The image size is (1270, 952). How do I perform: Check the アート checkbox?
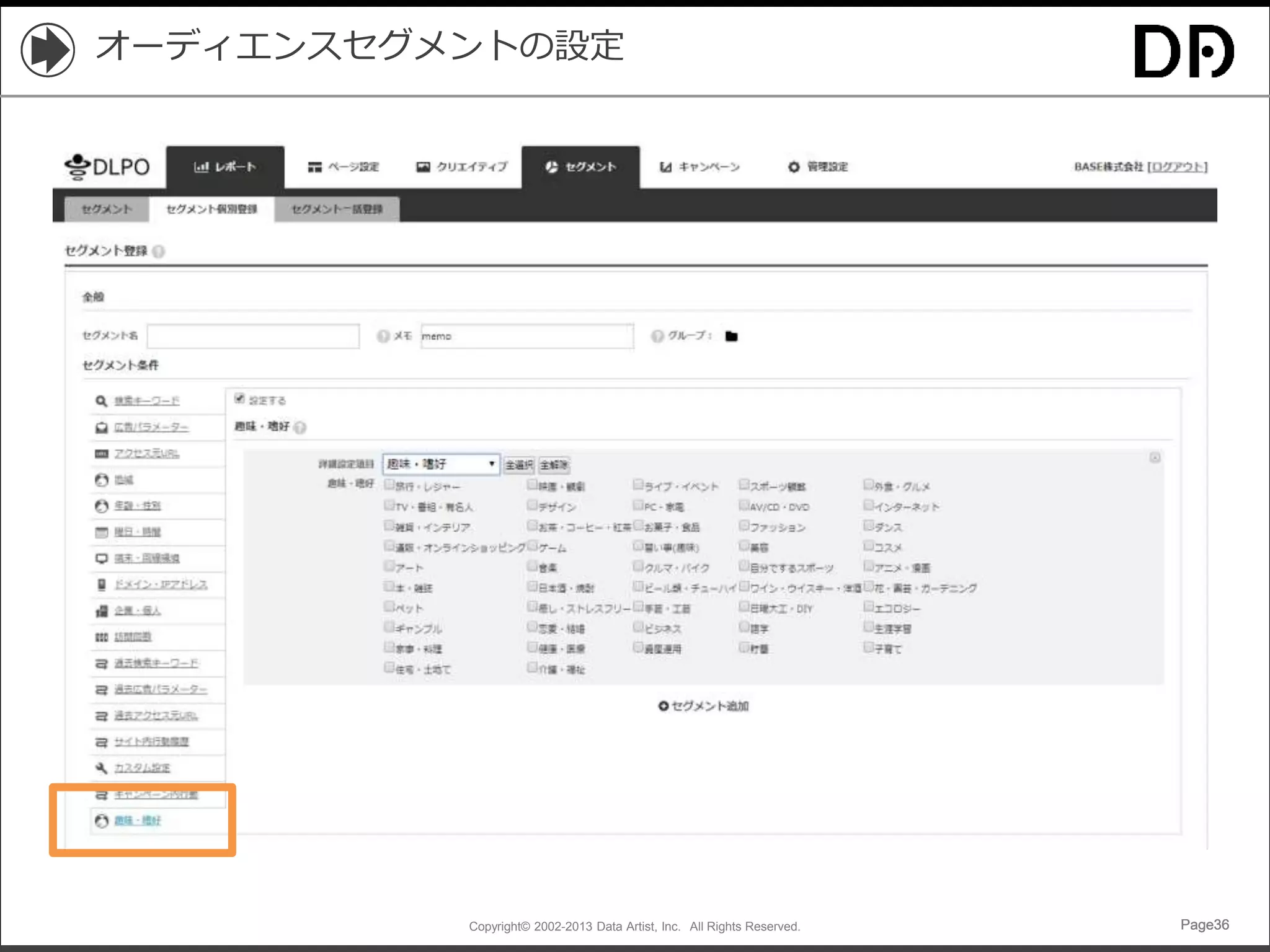click(x=389, y=565)
